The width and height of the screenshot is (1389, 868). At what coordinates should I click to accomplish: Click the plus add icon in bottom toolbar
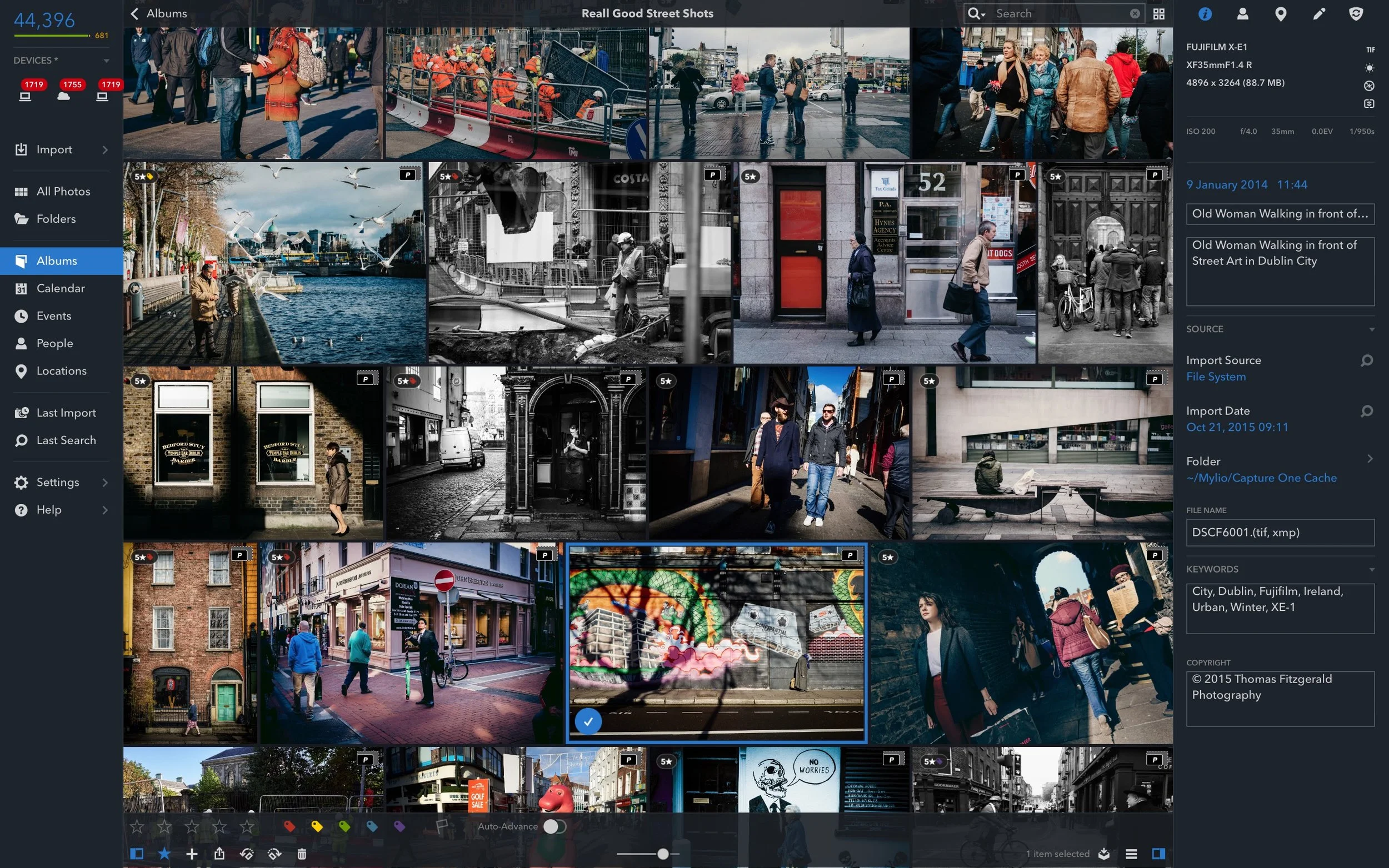192,854
